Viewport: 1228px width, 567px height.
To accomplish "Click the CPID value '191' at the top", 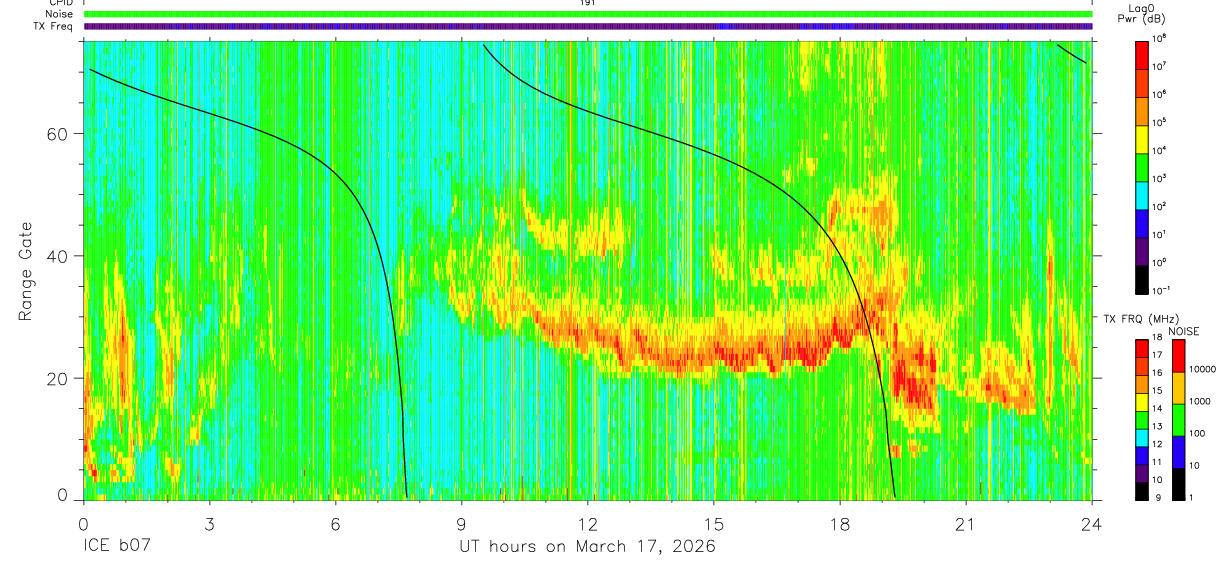I will tap(587, 3).
